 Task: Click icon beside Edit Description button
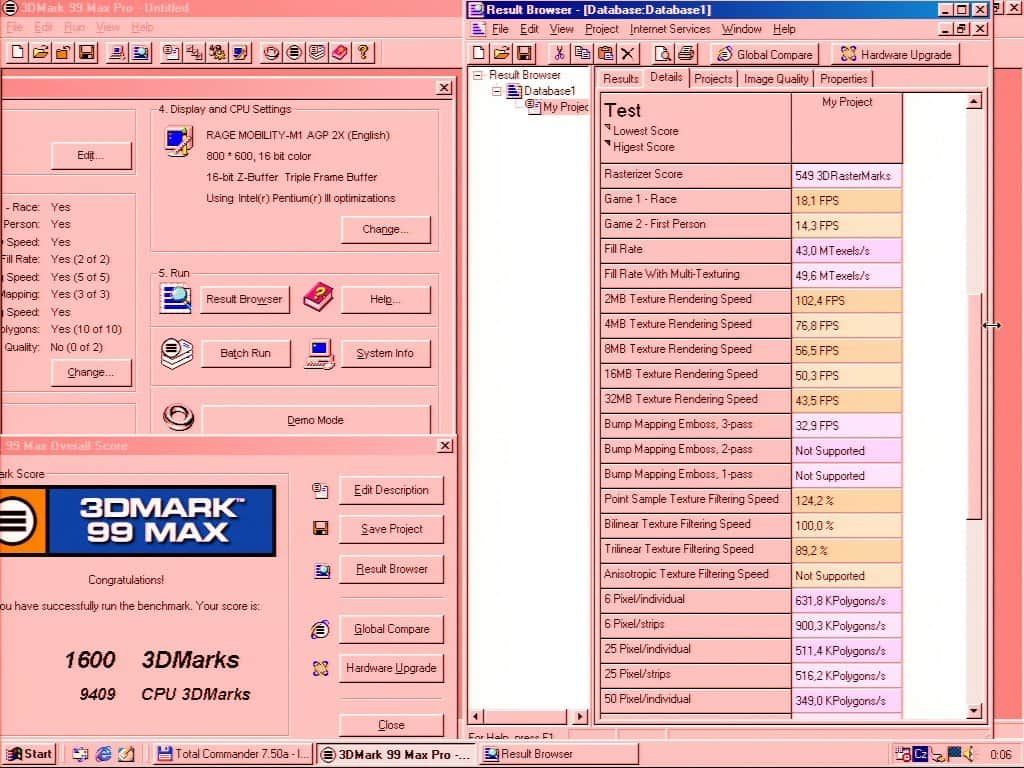[x=320, y=490]
